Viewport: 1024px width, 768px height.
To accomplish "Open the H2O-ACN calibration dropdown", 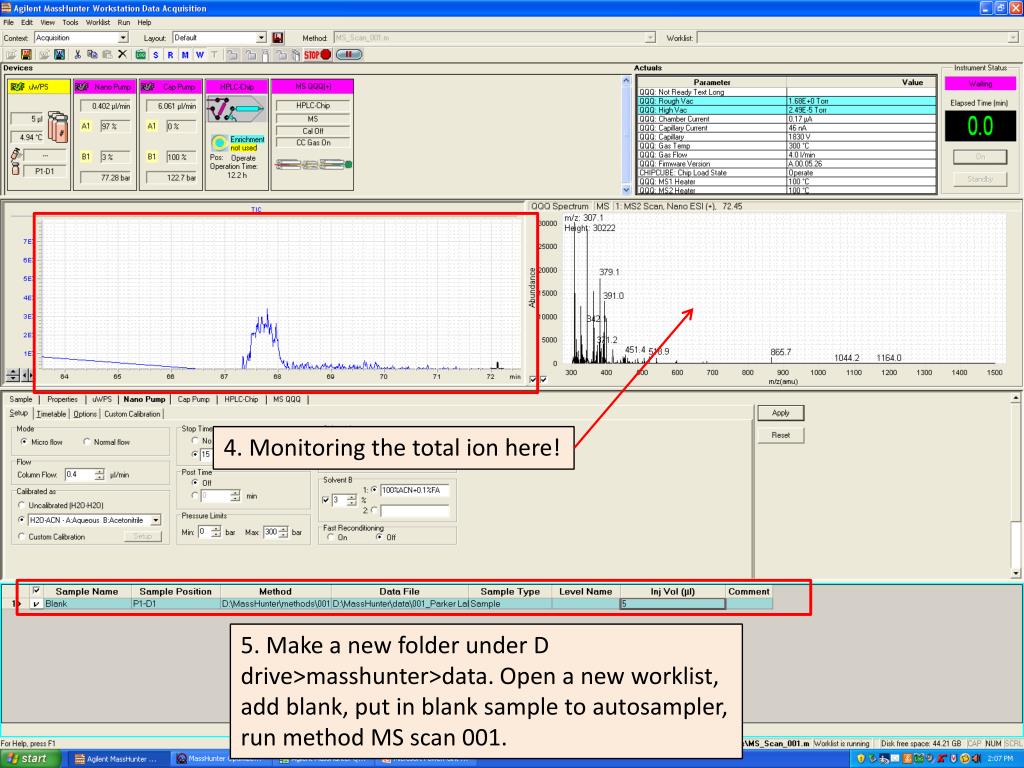I will click(x=154, y=519).
